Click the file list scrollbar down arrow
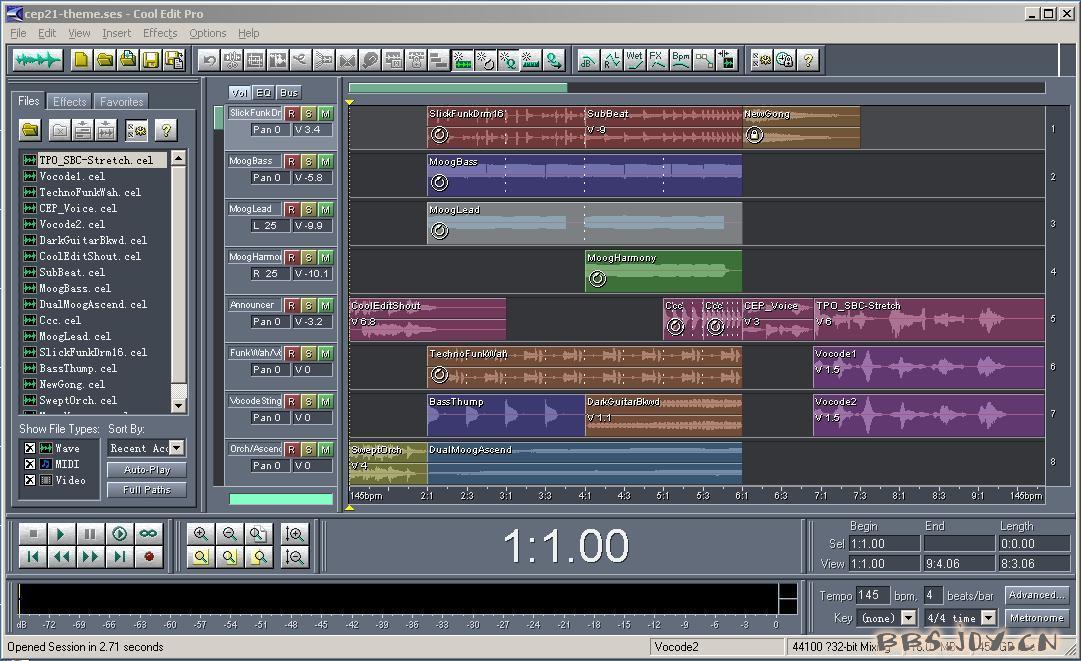Image resolution: width=1081 pixels, height=661 pixels. click(x=178, y=406)
